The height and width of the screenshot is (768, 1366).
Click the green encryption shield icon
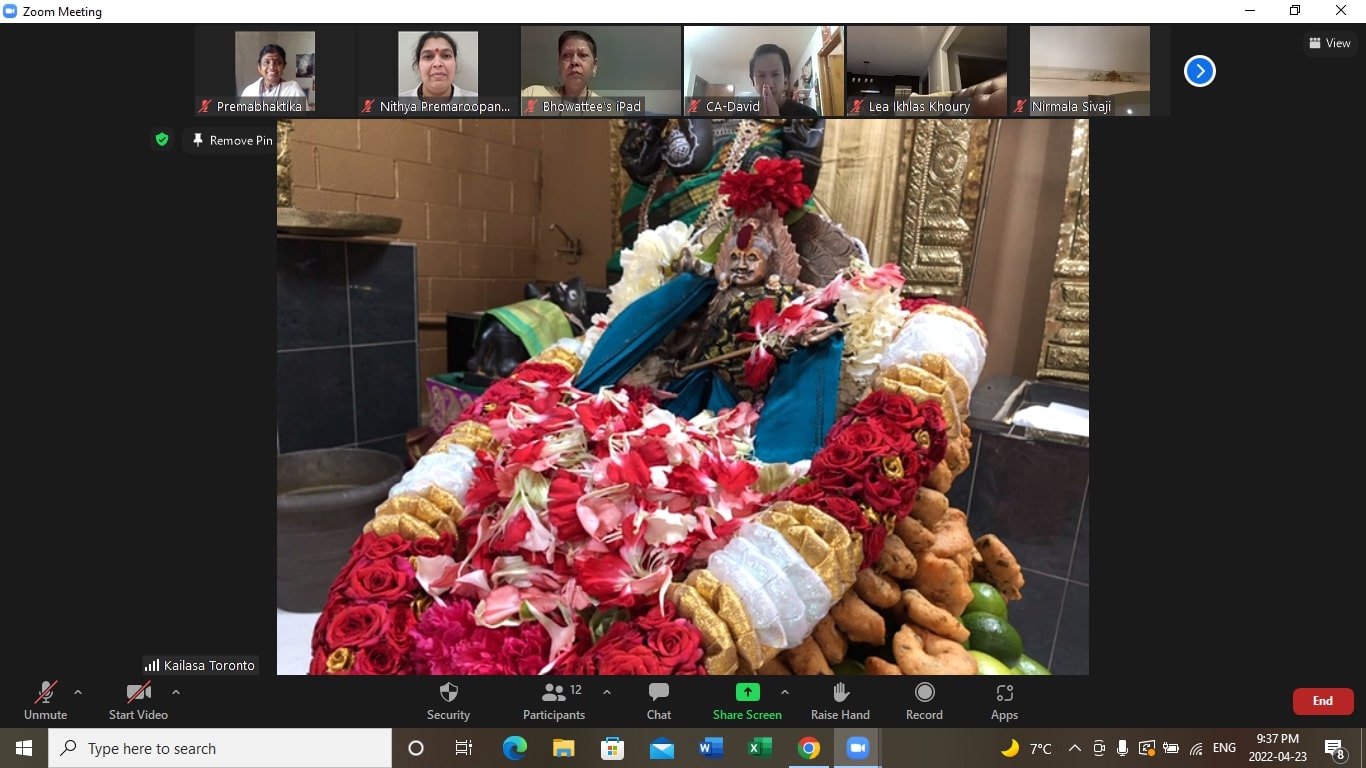pos(162,140)
